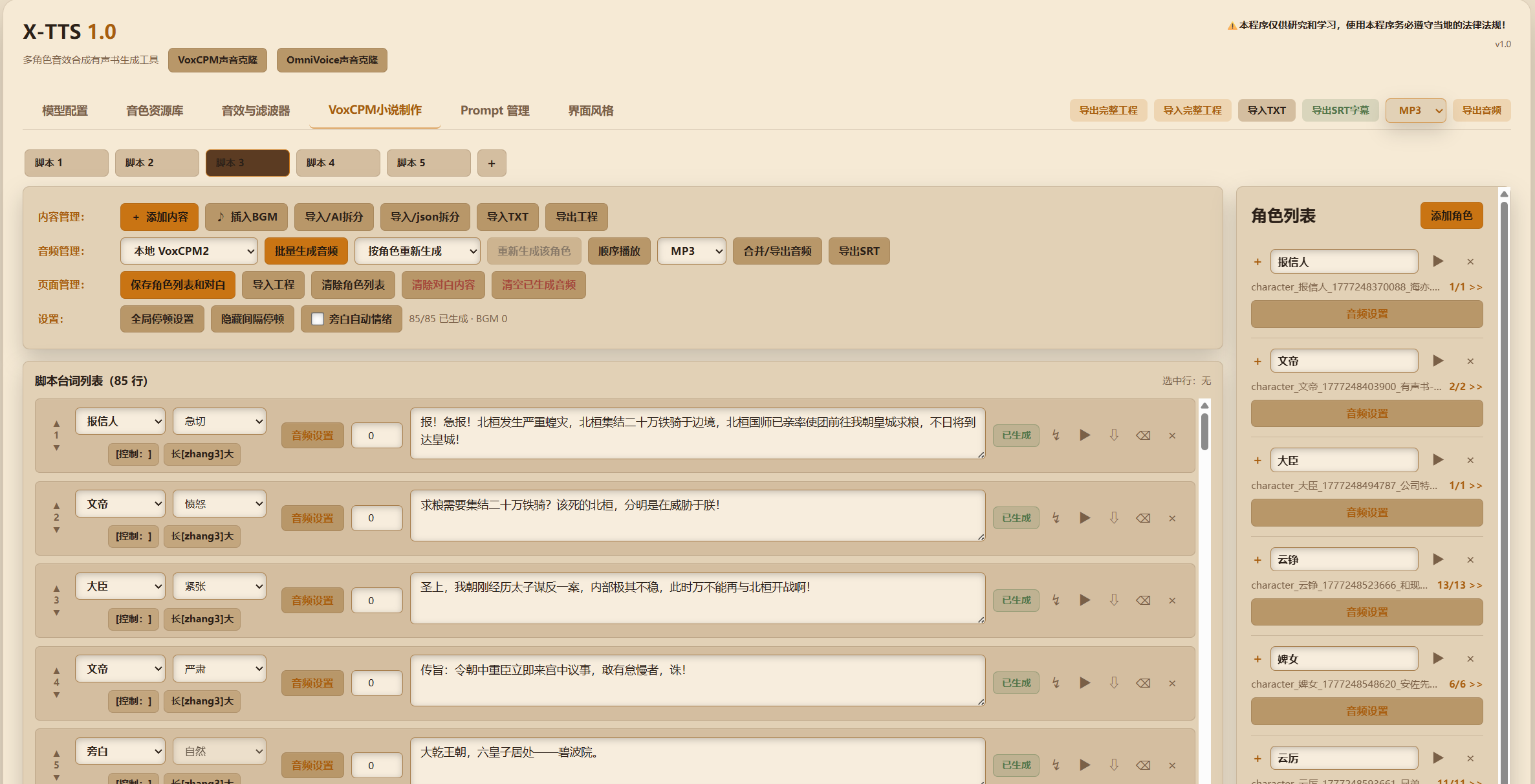
Task: Open the 本地 VoxCPM2 engine dropdown
Action: [x=188, y=251]
